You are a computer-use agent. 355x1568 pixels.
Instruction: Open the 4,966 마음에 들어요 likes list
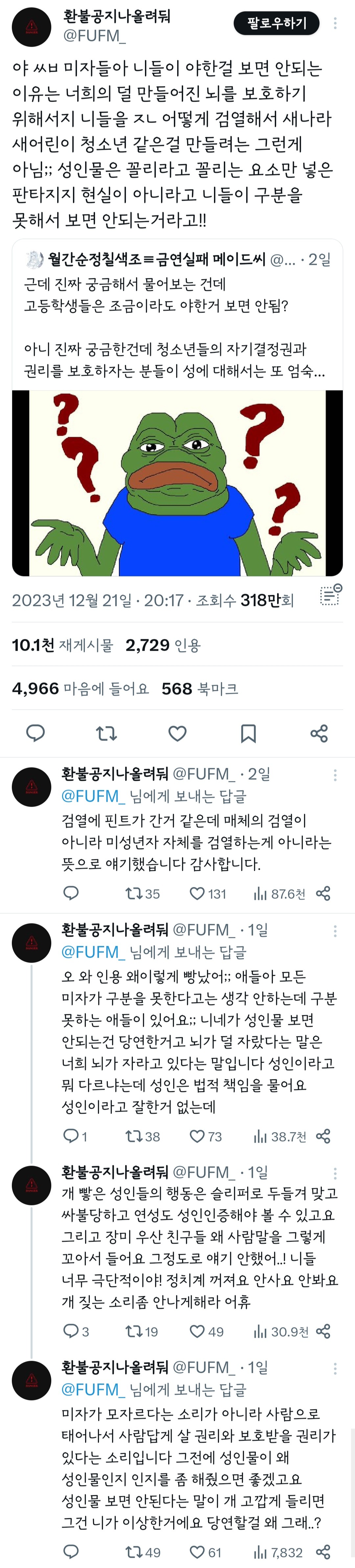pyautogui.click(x=80, y=689)
